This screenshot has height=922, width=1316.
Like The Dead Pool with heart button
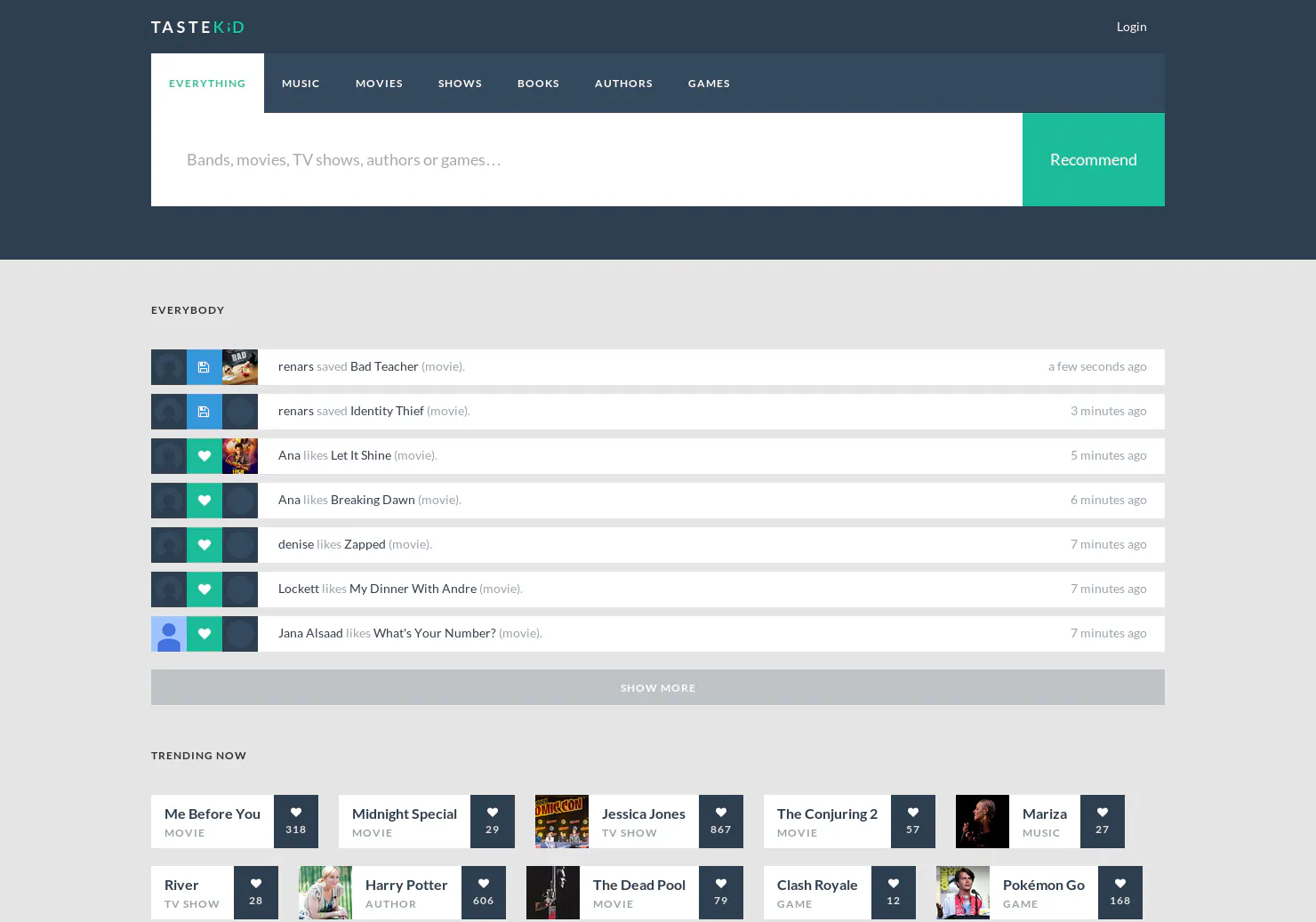click(x=721, y=893)
